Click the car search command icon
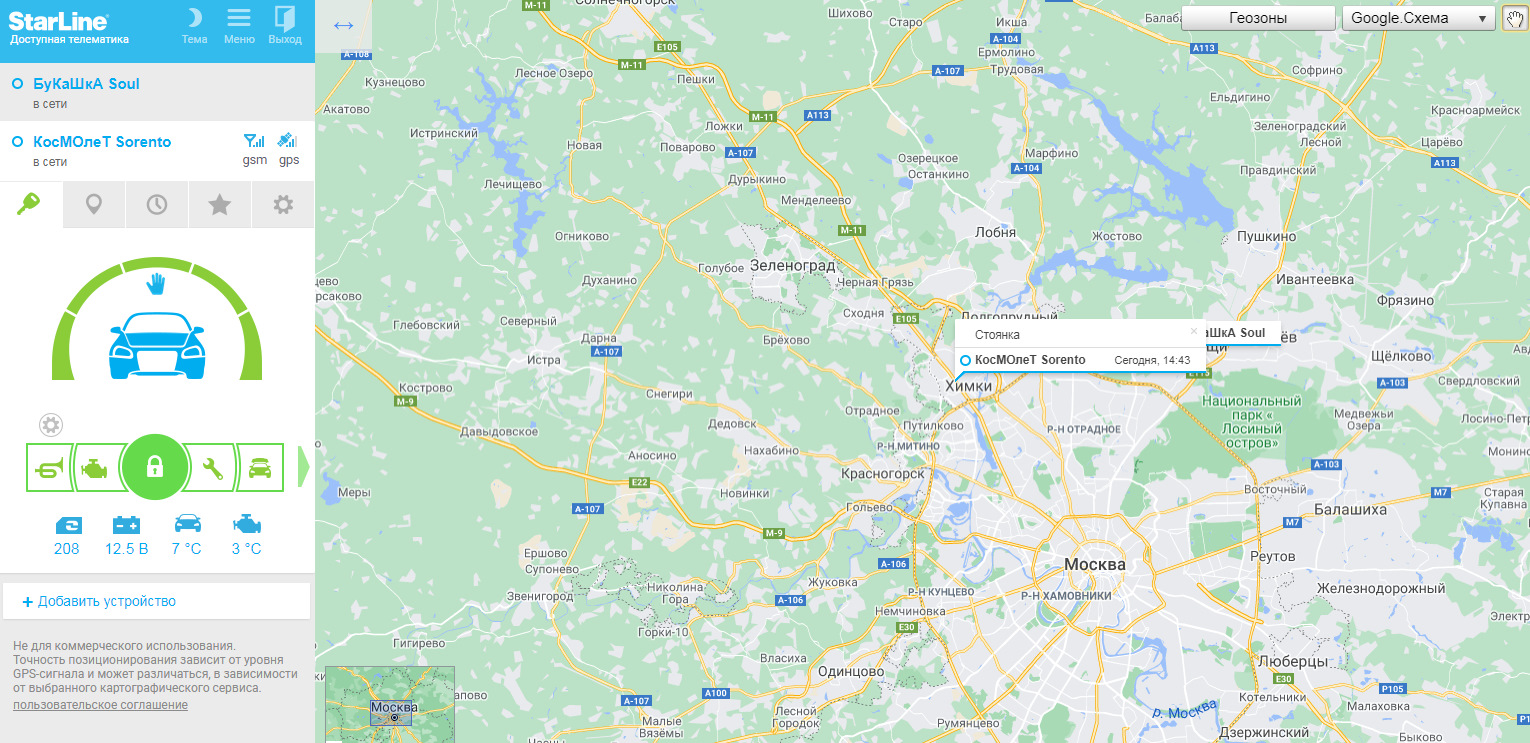 [x=260, y=468]
